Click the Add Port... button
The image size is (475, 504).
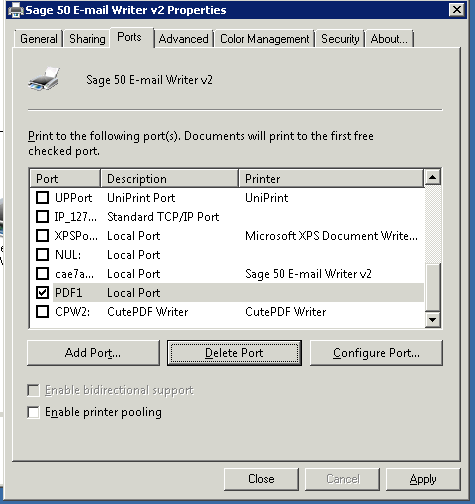[x=93, y=353]
